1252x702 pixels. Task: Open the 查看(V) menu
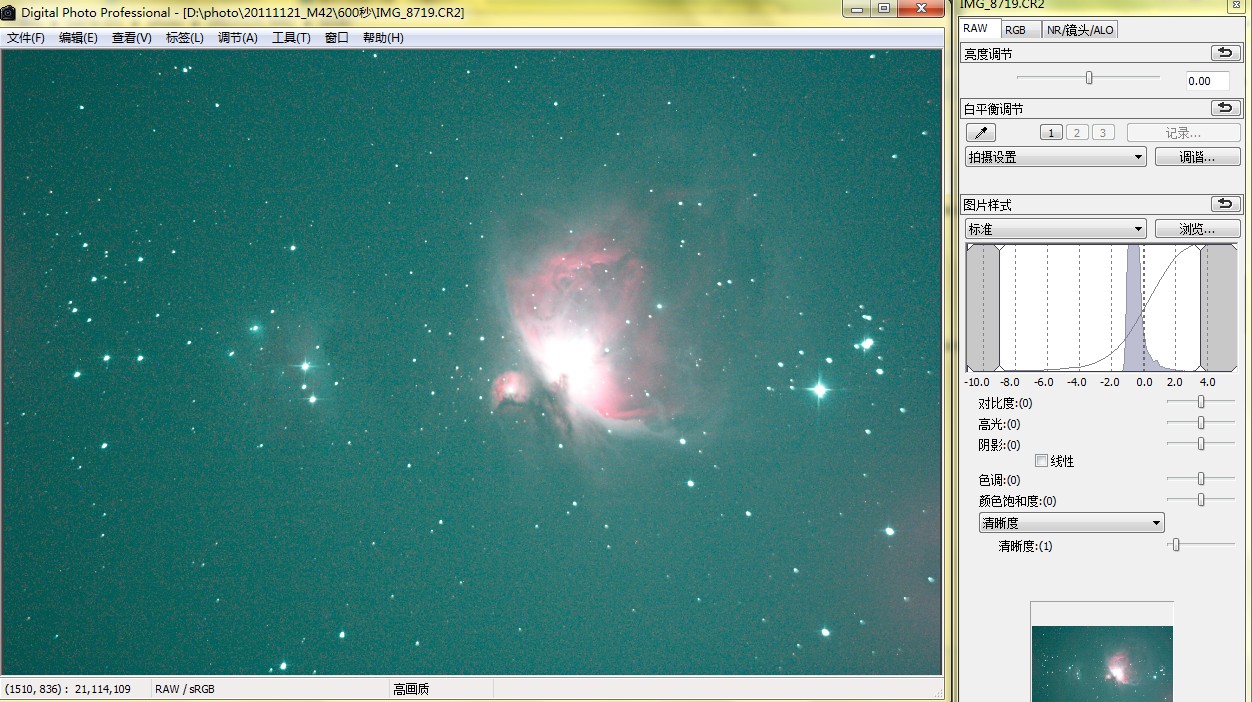coord(131,38)
